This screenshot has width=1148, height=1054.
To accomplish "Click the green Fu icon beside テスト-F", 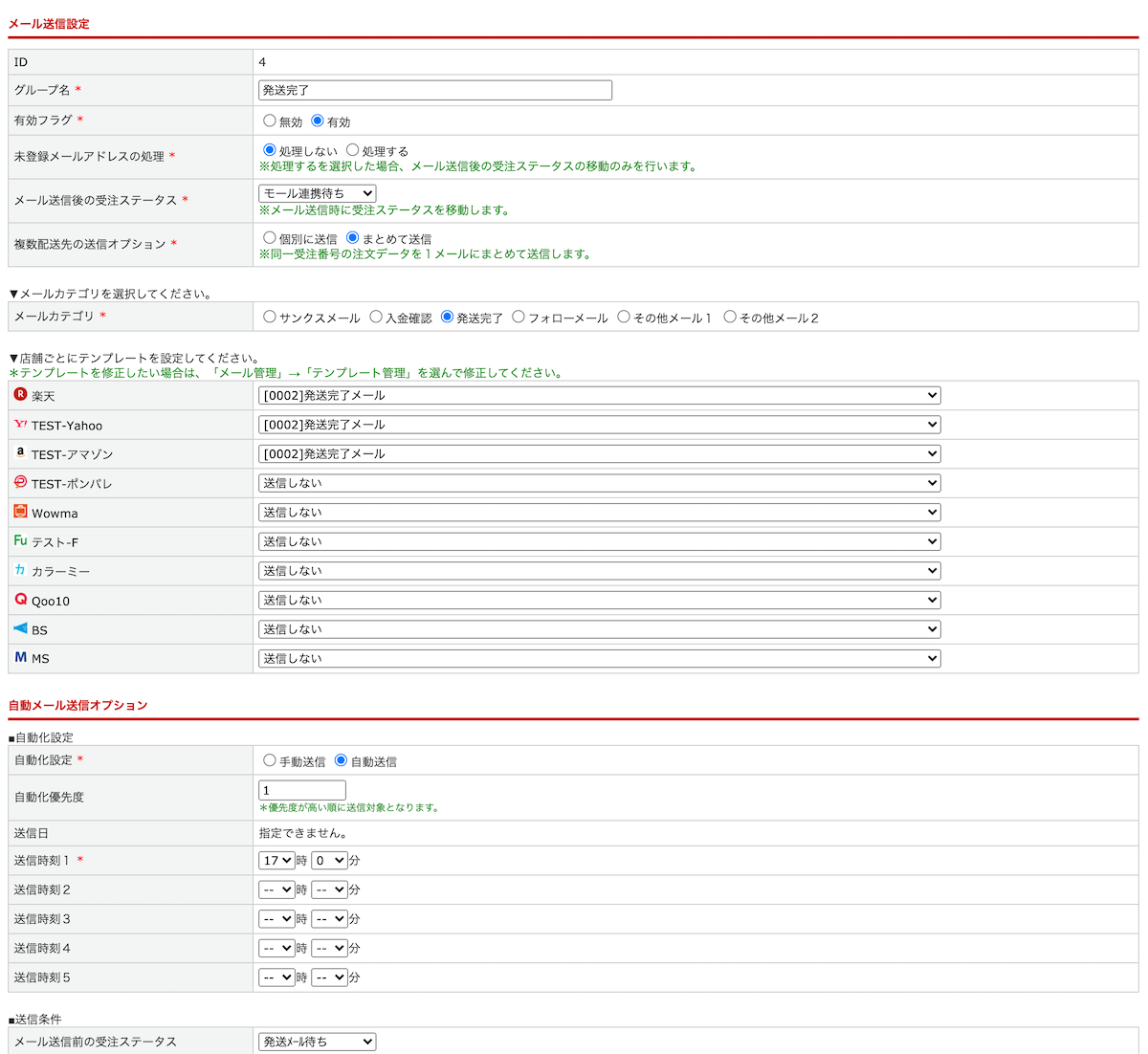I will (x=20, y=540).
